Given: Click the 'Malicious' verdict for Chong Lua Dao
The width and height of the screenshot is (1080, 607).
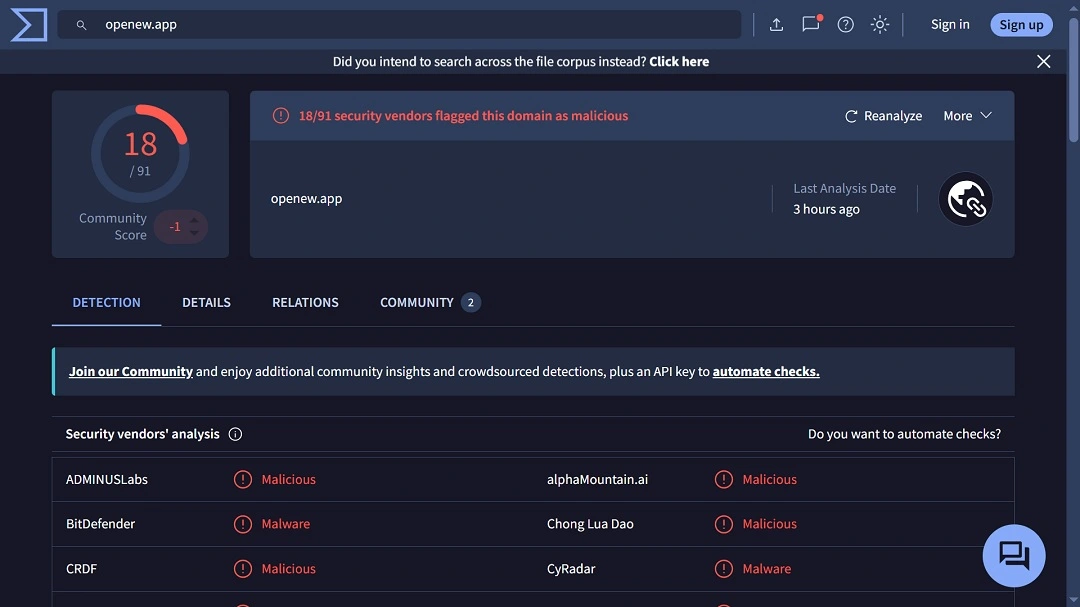Looking at the screenshot, I should [769, 524].
